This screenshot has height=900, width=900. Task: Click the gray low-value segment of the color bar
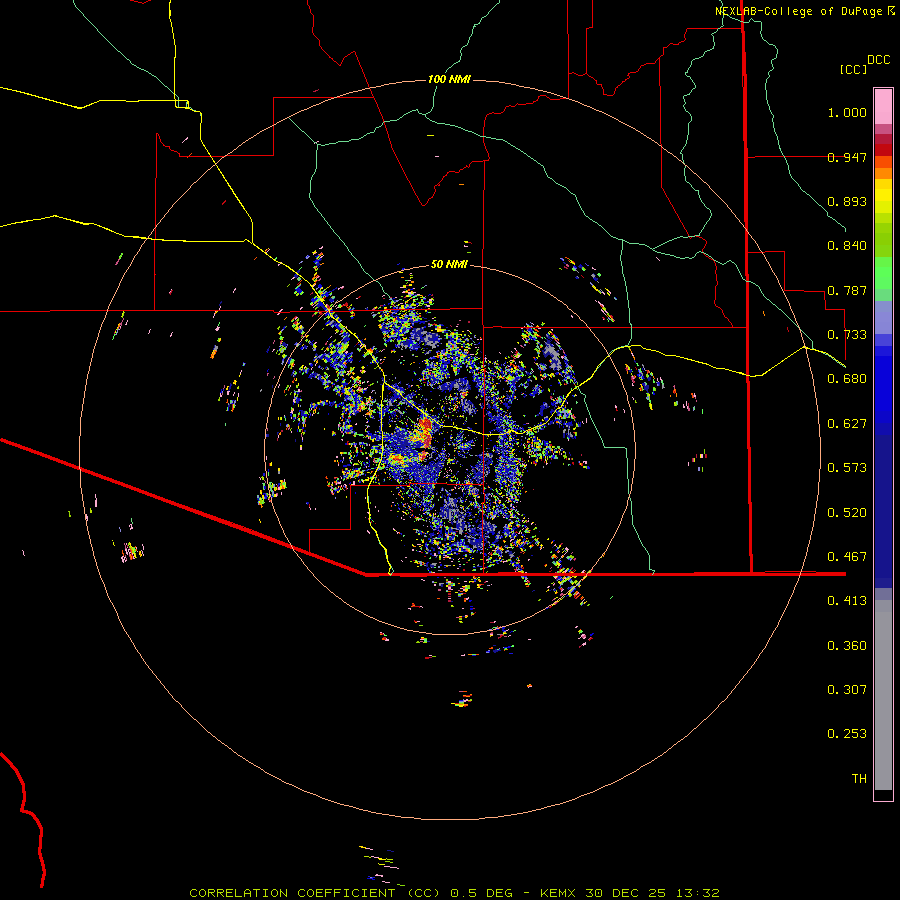tap(883, 695)
